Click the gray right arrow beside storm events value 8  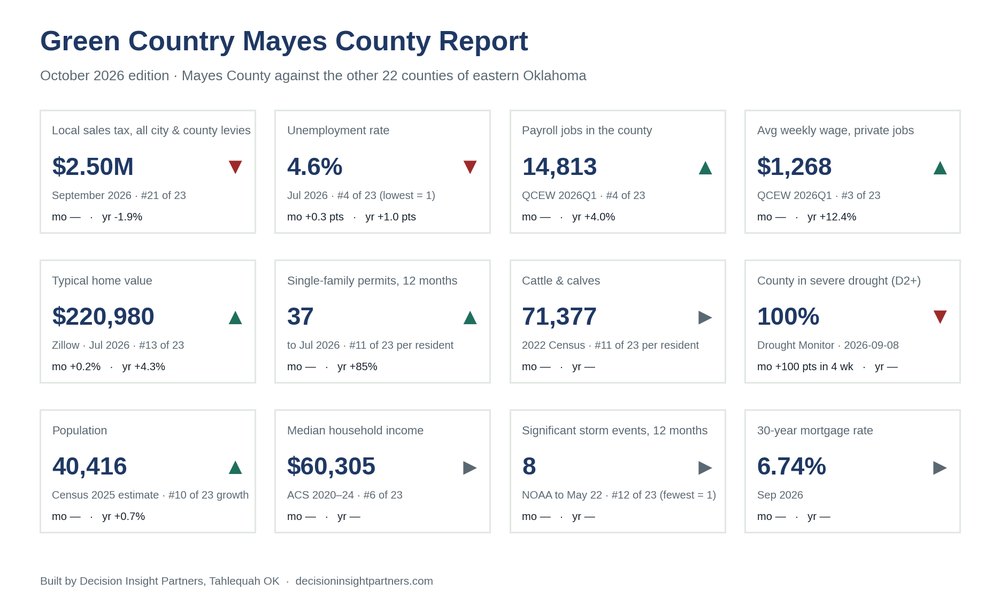click(705, 468)
